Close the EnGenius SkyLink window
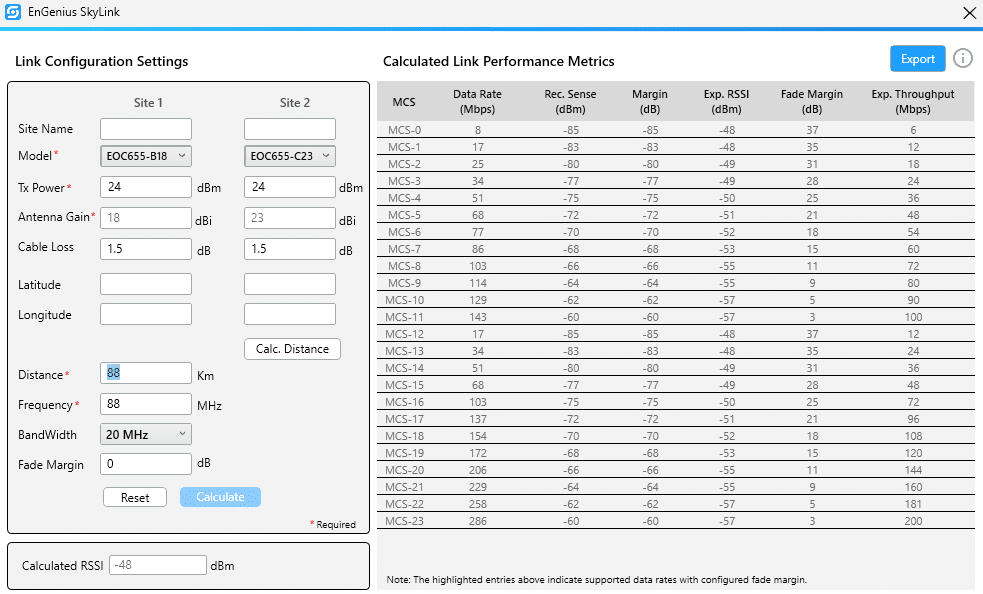This screenshot has height=594, width=983. pyautogui.click(x=969, y=13)
